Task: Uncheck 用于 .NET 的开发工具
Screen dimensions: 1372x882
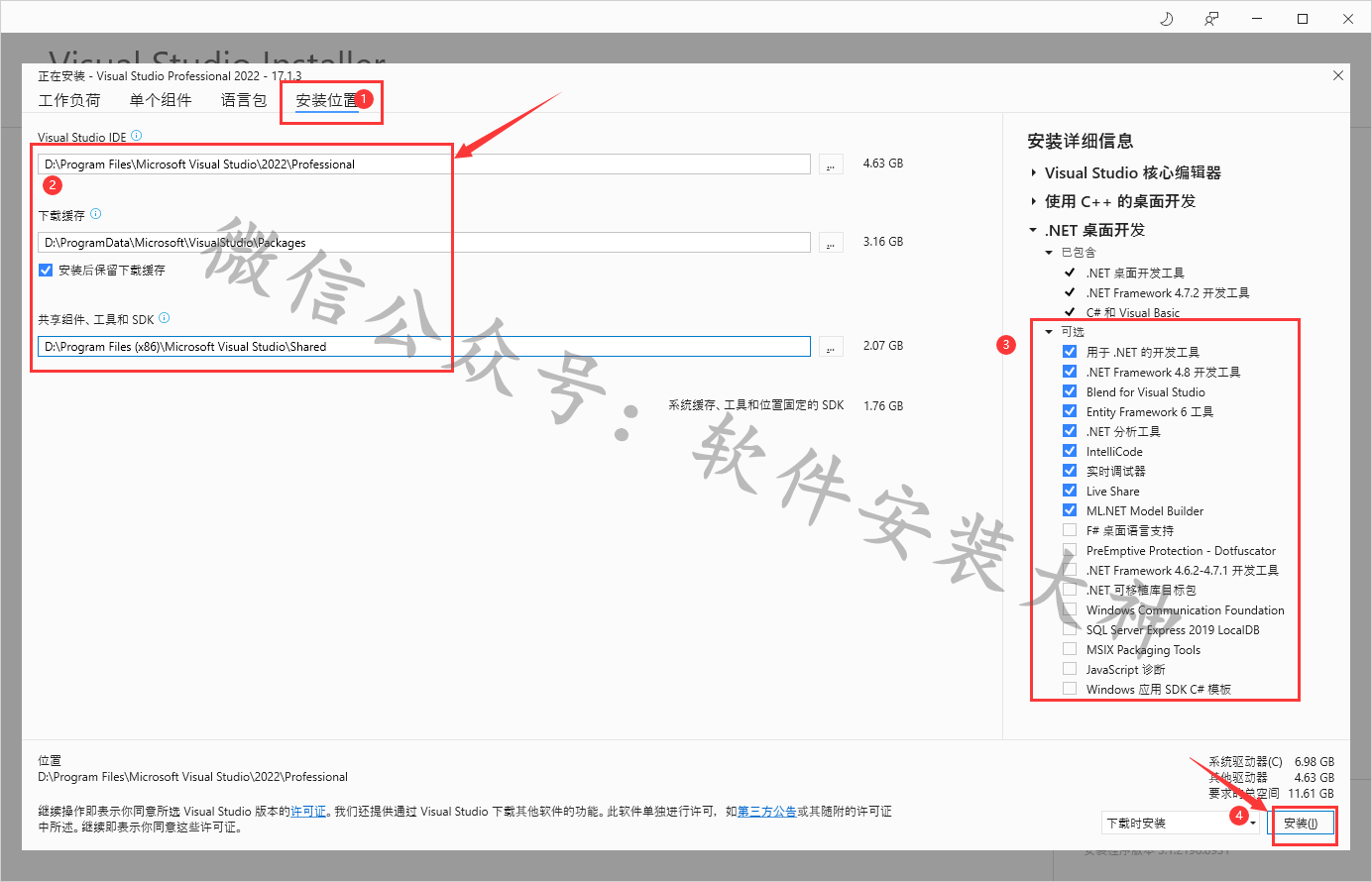Action: pos(1070,352)
